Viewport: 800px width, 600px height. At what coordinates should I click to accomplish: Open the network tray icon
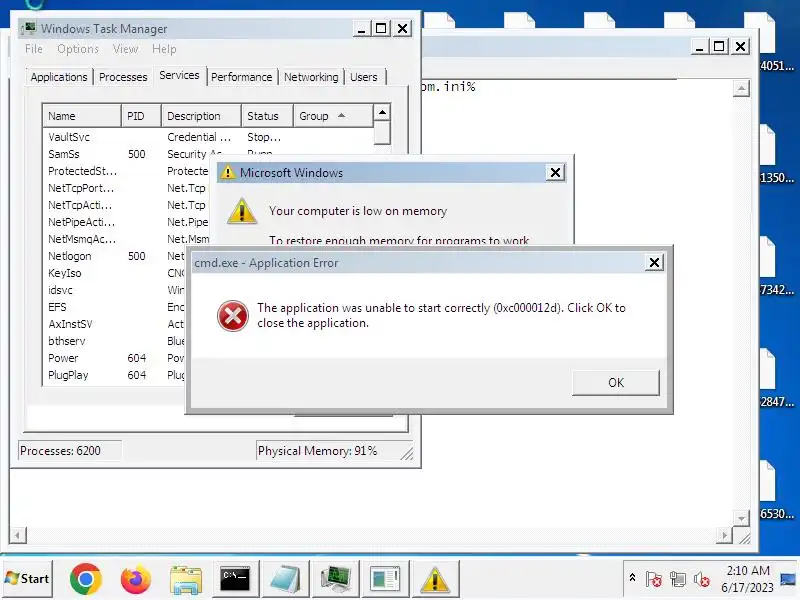(x=678, y=579)
